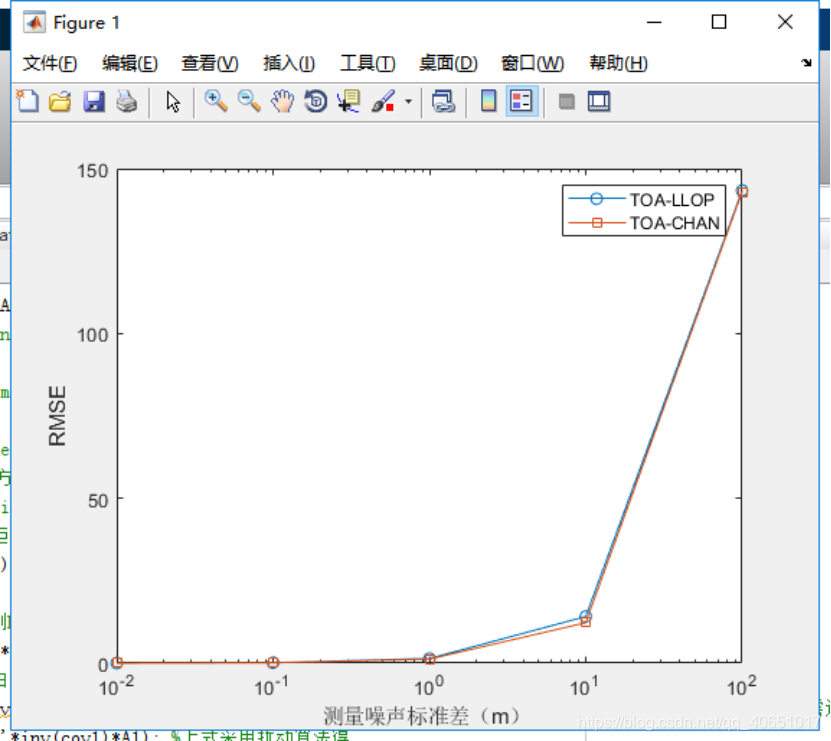Screen dimensions: 831x741
Task: Toggle the Insert Legend toolbar button
Action: [521, 101]
